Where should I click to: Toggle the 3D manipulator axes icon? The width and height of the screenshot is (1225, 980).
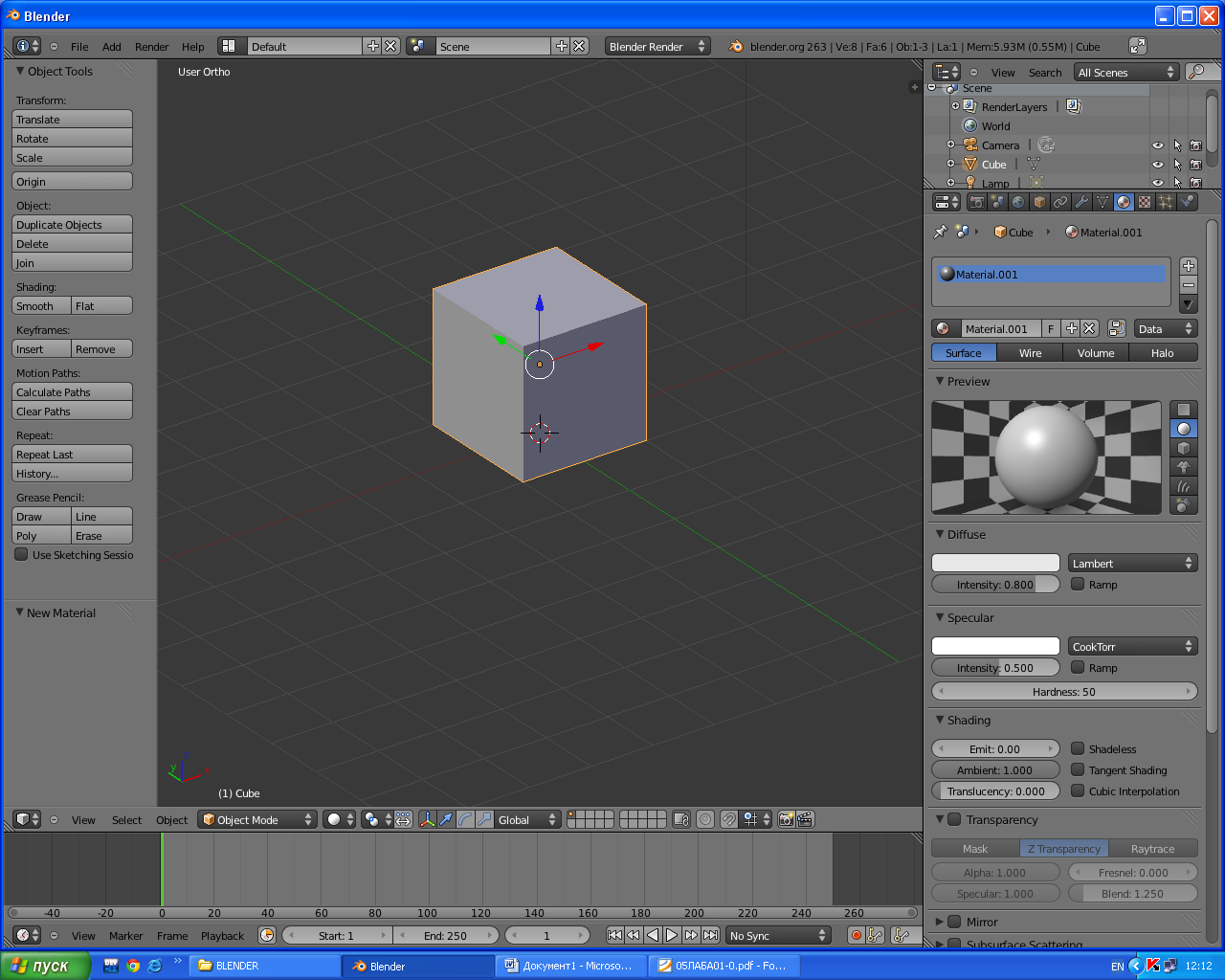pos(427,819)
